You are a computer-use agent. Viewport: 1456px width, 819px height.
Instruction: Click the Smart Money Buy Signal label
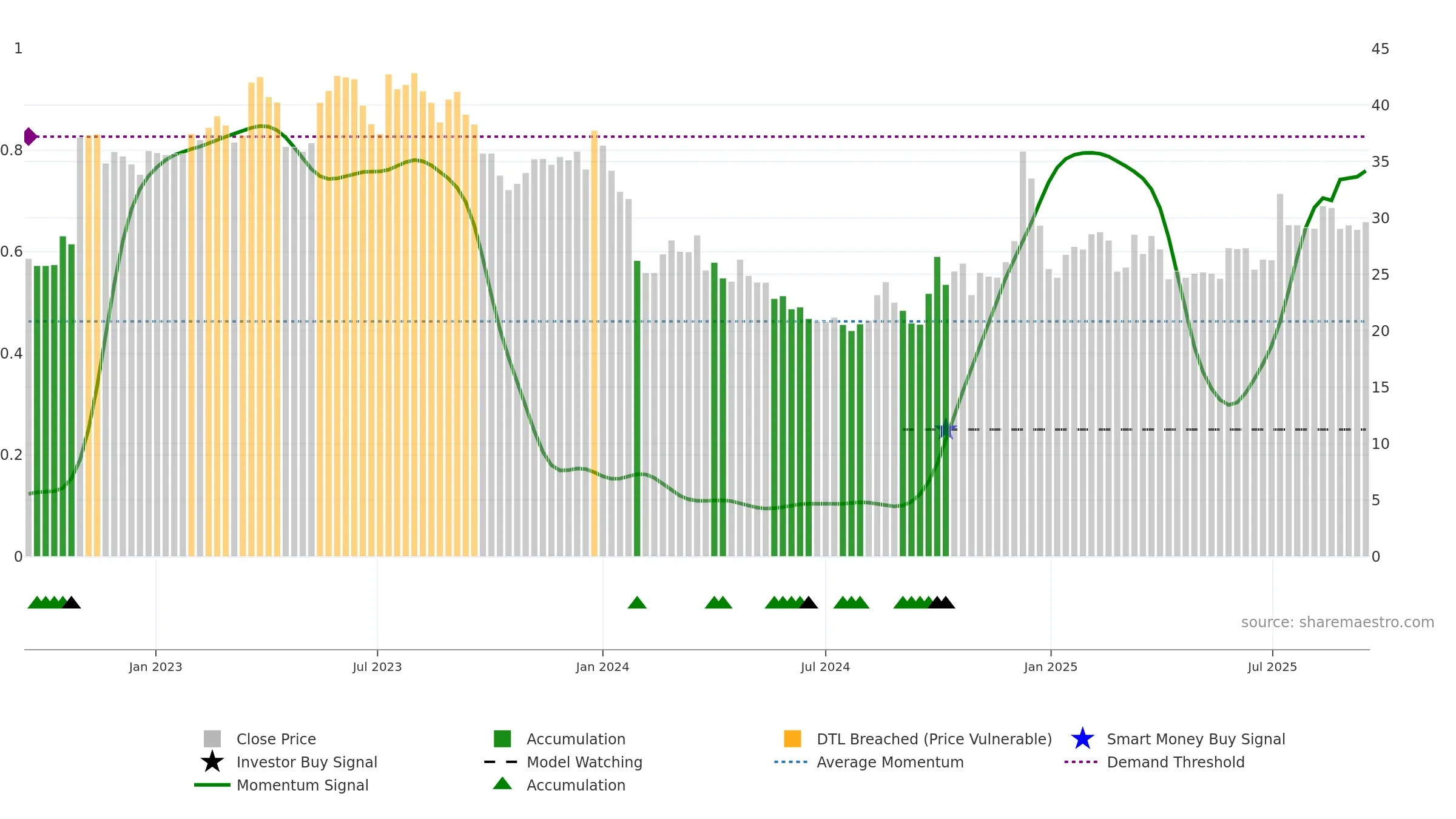pos(1196,739)
